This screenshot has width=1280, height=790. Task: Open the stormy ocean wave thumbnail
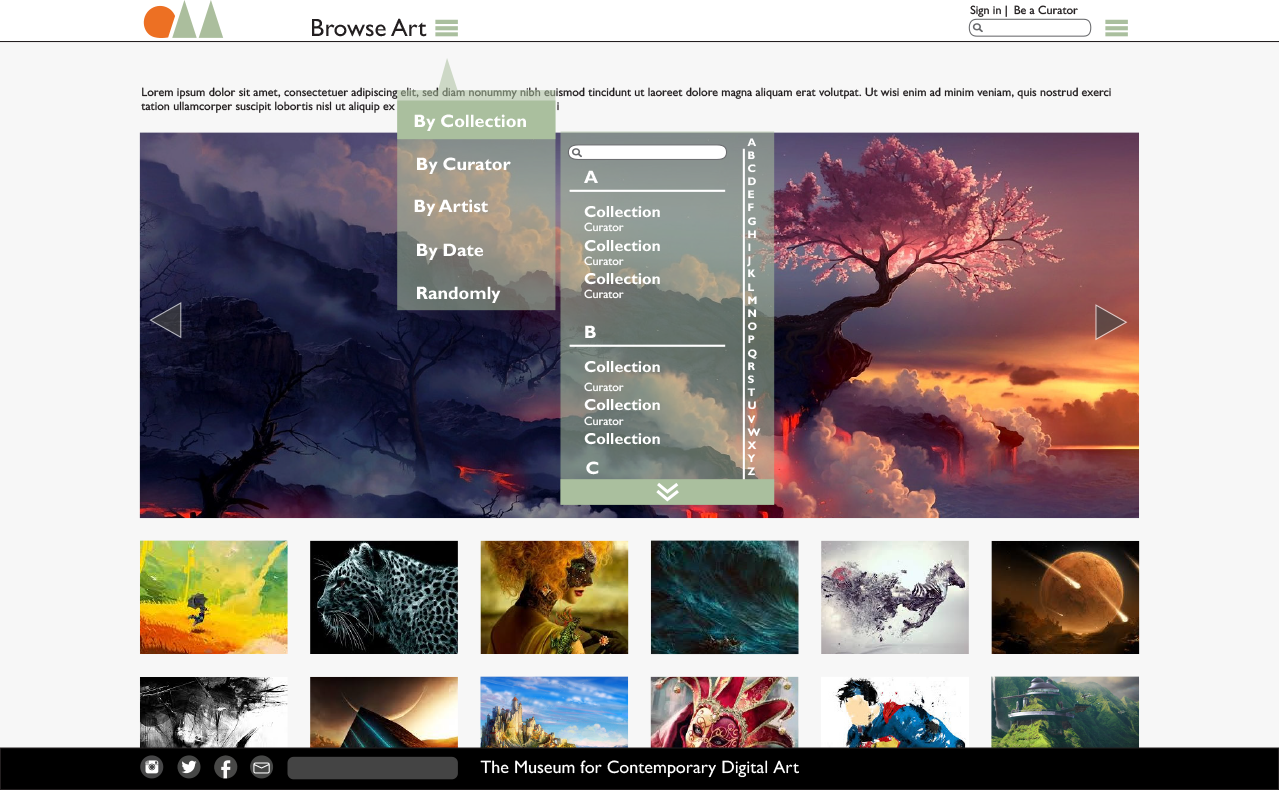click(725, 597)
